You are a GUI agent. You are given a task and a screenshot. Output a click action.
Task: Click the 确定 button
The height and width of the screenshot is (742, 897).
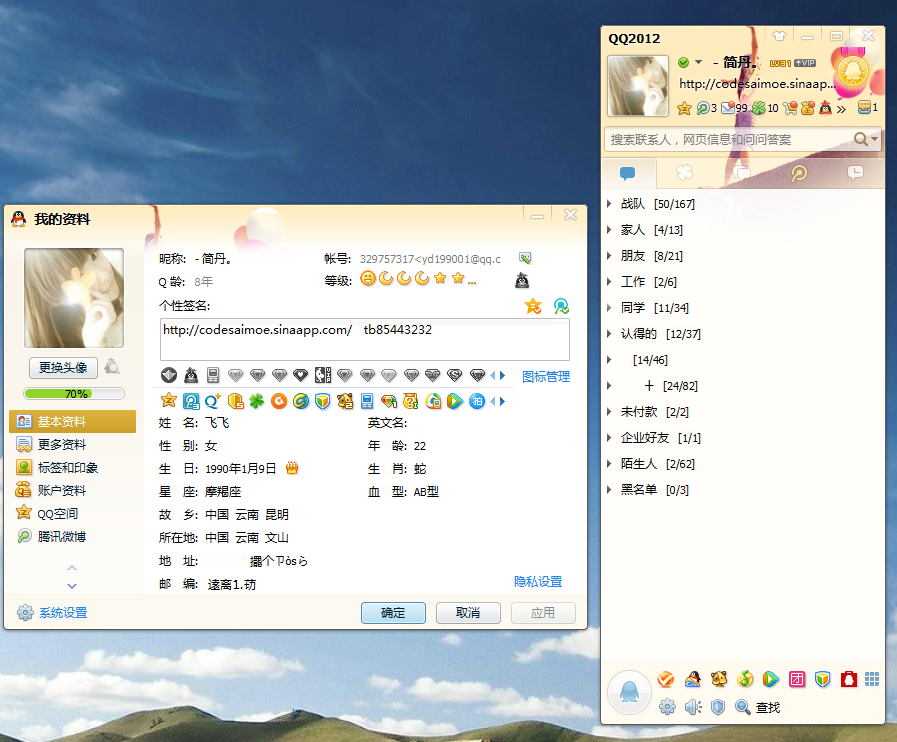tap(393, 613)
